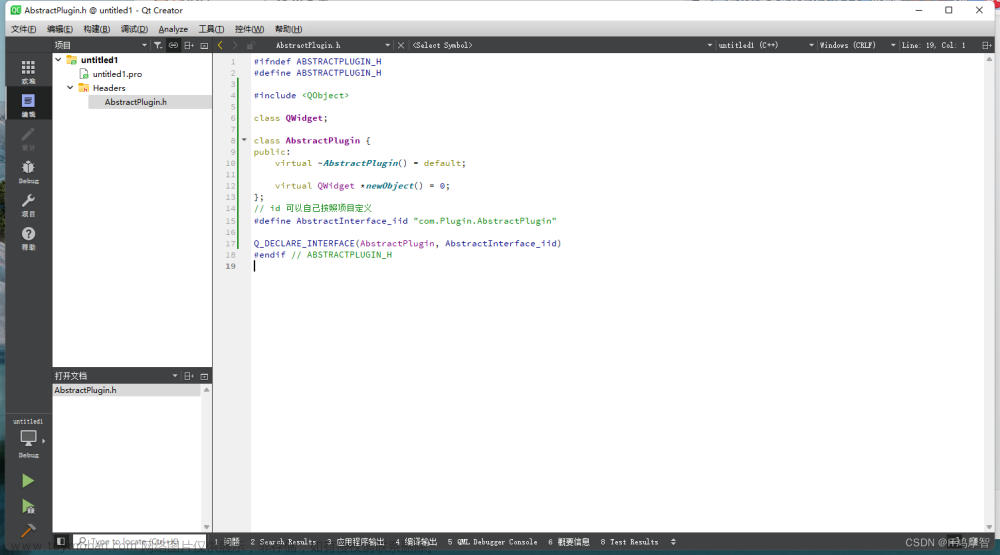Image resolution: width=1000 pixels, height=555 pixels.
Task: Toggle the file writable lock icon
Action: click(251, 45)
